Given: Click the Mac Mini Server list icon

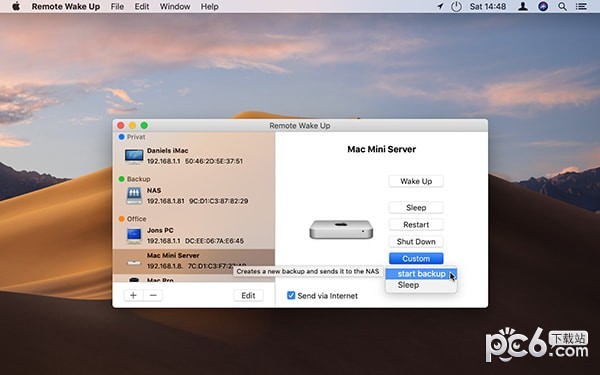Looking at the screenshot, I should [134, 262].
